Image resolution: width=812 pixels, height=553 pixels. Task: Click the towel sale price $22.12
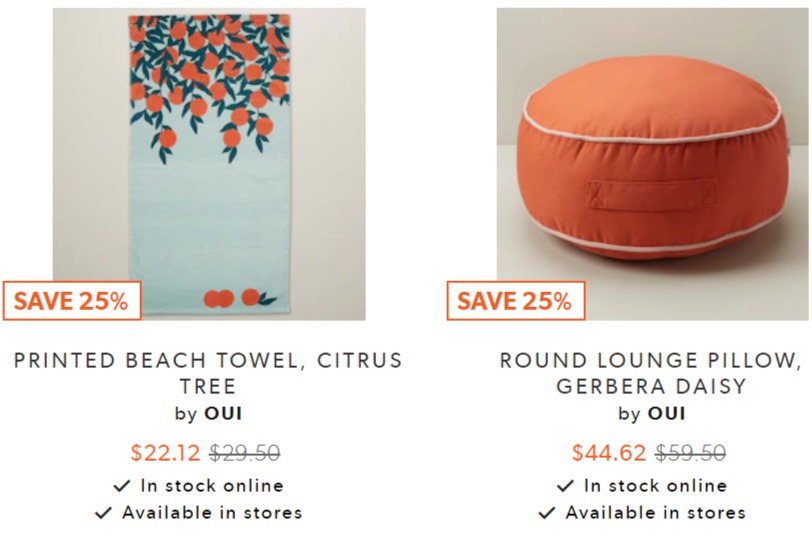165,453
